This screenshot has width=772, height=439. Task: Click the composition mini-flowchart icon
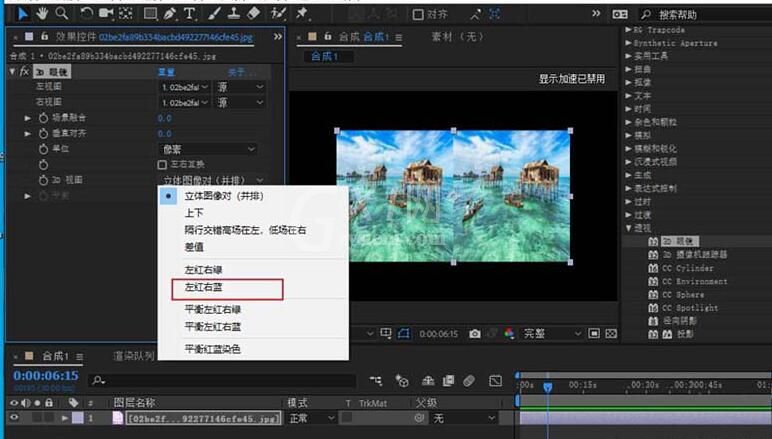point(376,380)
